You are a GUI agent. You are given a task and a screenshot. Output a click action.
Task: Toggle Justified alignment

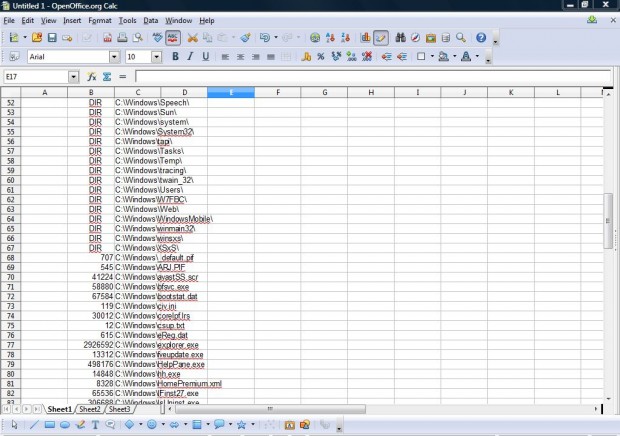(271, 57)
